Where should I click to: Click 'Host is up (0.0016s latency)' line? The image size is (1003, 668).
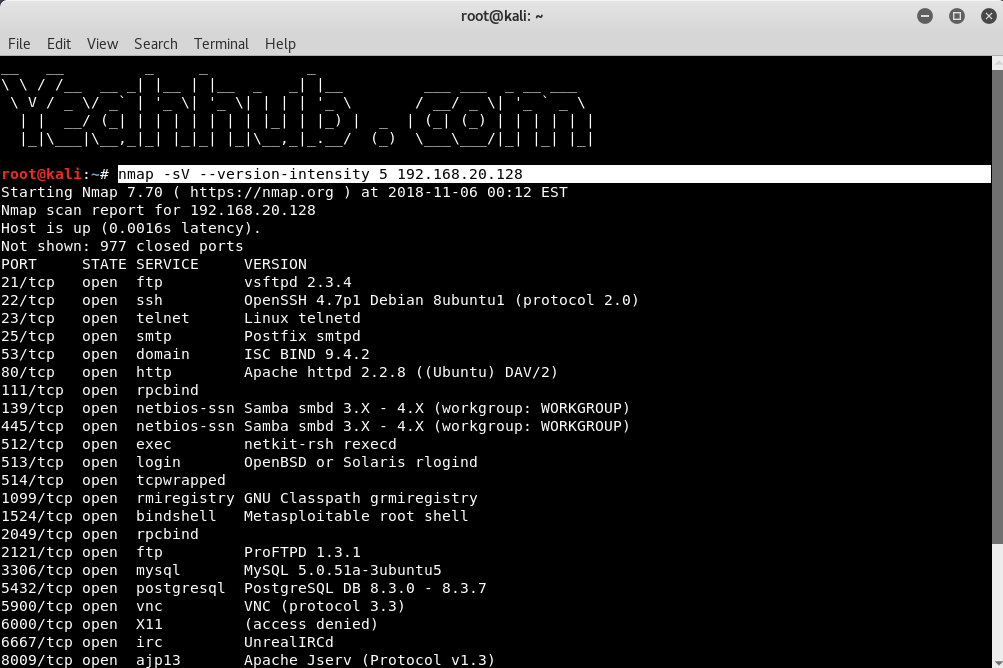(x=131, y=228)
